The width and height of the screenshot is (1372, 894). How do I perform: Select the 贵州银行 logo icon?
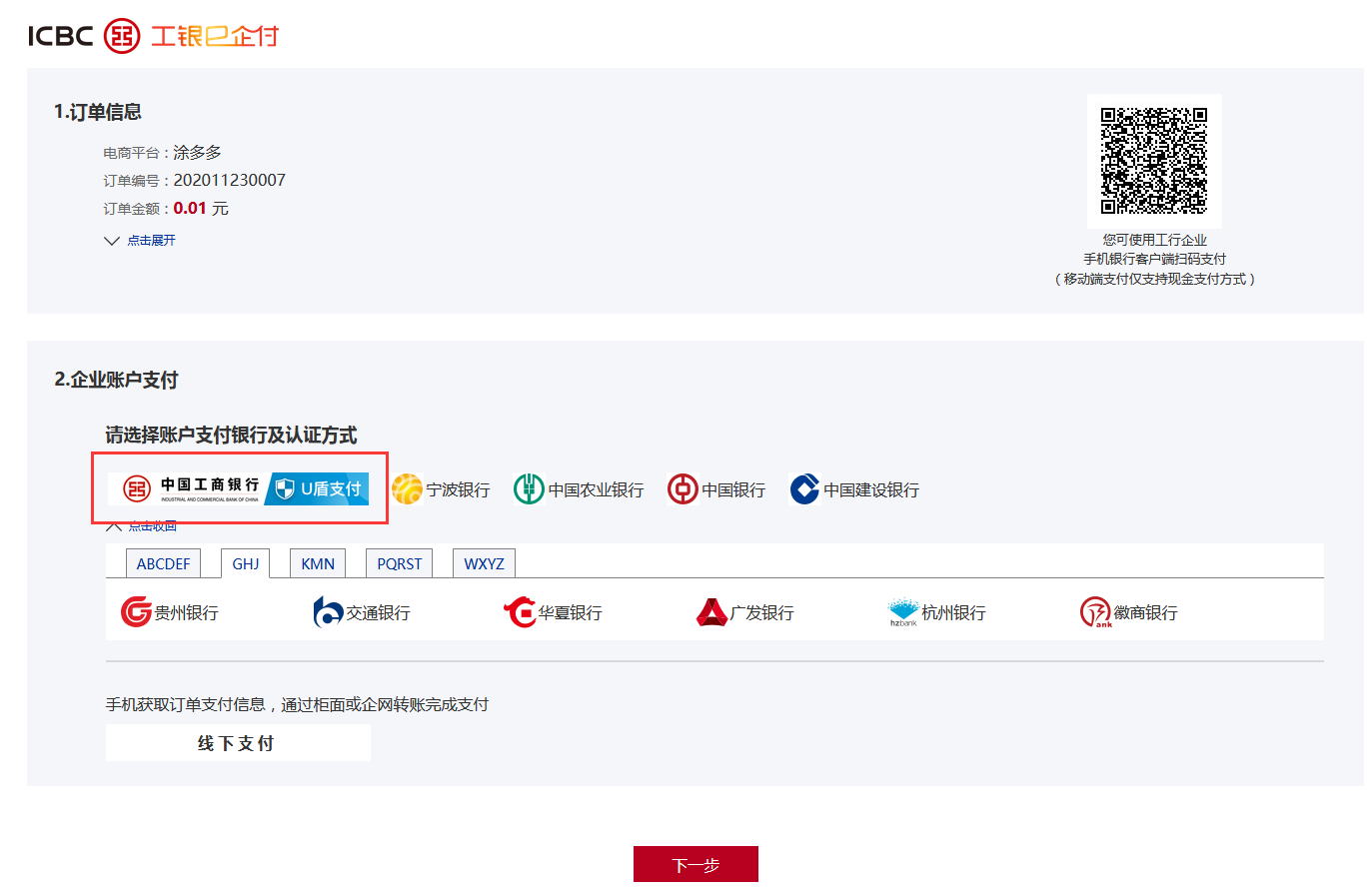136,611
